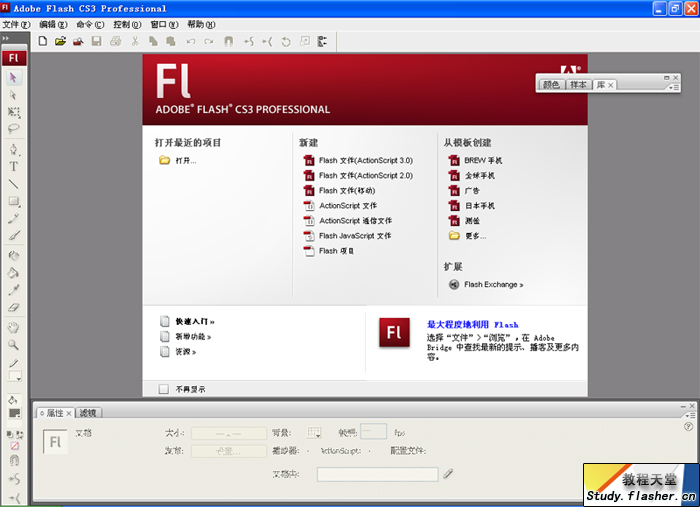Select the Pen tool
Screen dimensions: 700x507
(14, 150)
